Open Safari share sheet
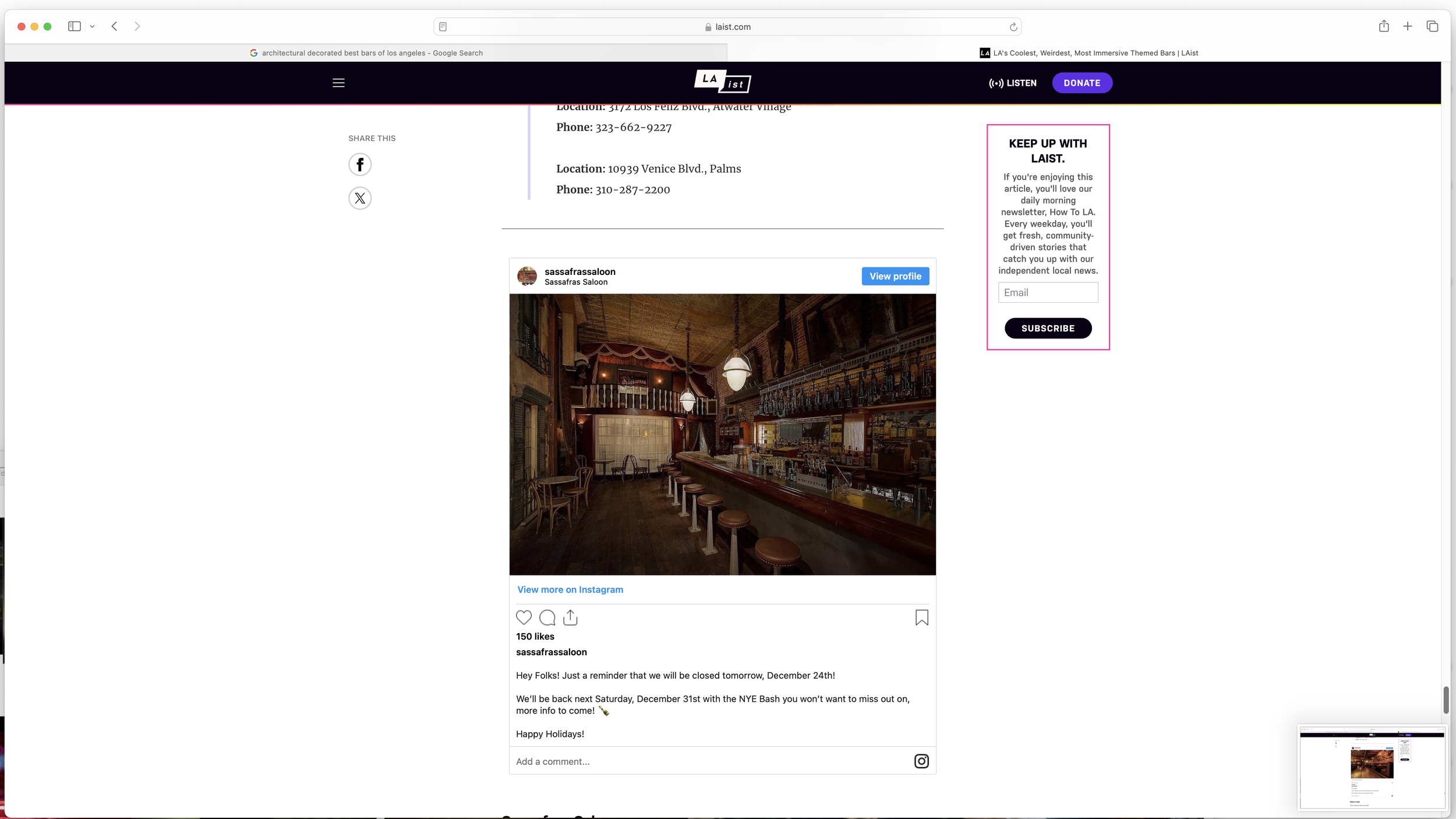This screenshot has height=819, width=1456. coord(1384,26)
